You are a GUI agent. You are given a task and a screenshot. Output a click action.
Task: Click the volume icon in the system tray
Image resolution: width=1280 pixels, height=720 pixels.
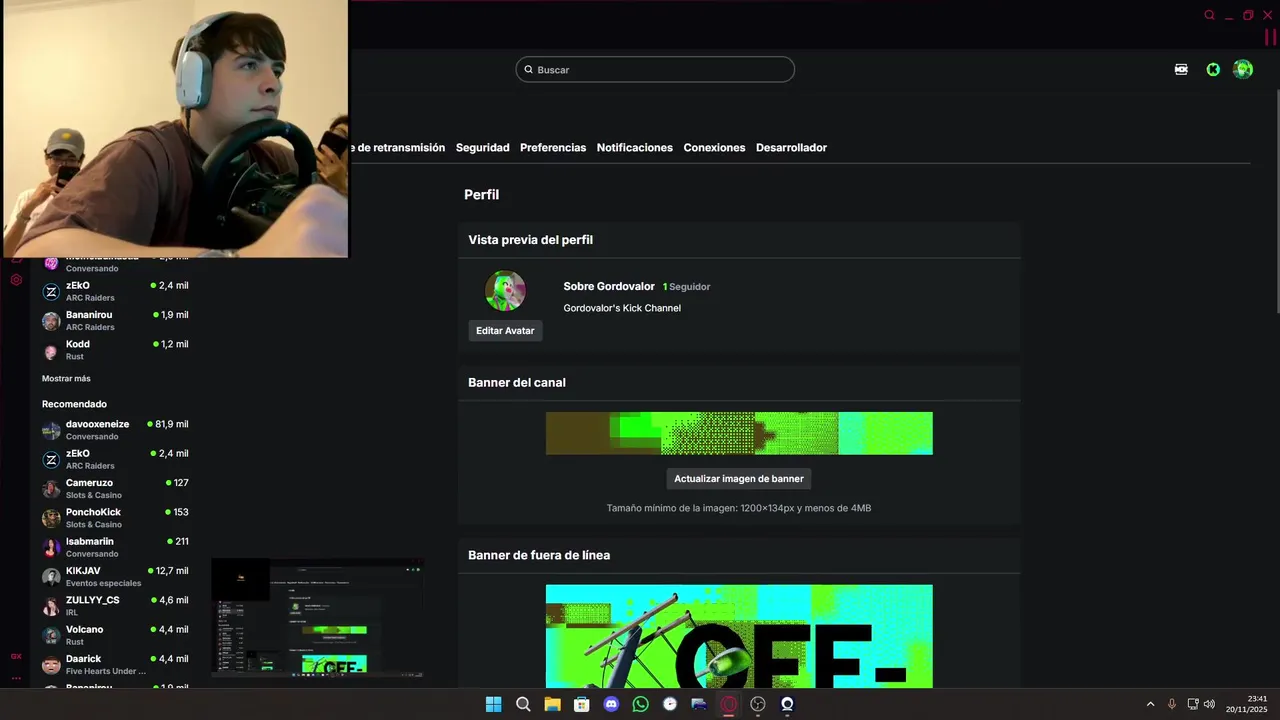[1209, 704]
